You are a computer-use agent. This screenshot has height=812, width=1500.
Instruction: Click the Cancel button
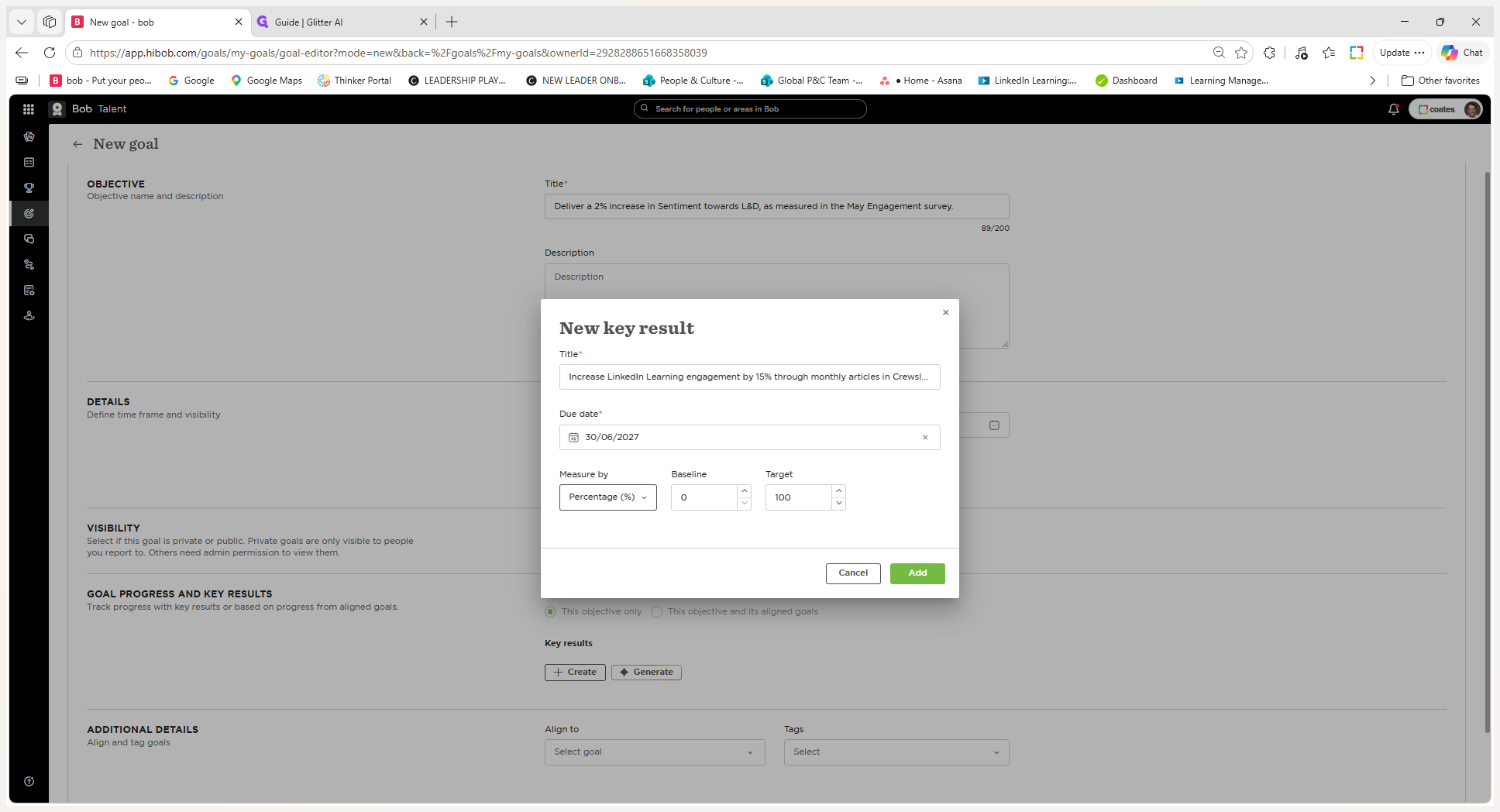point(853,573)
